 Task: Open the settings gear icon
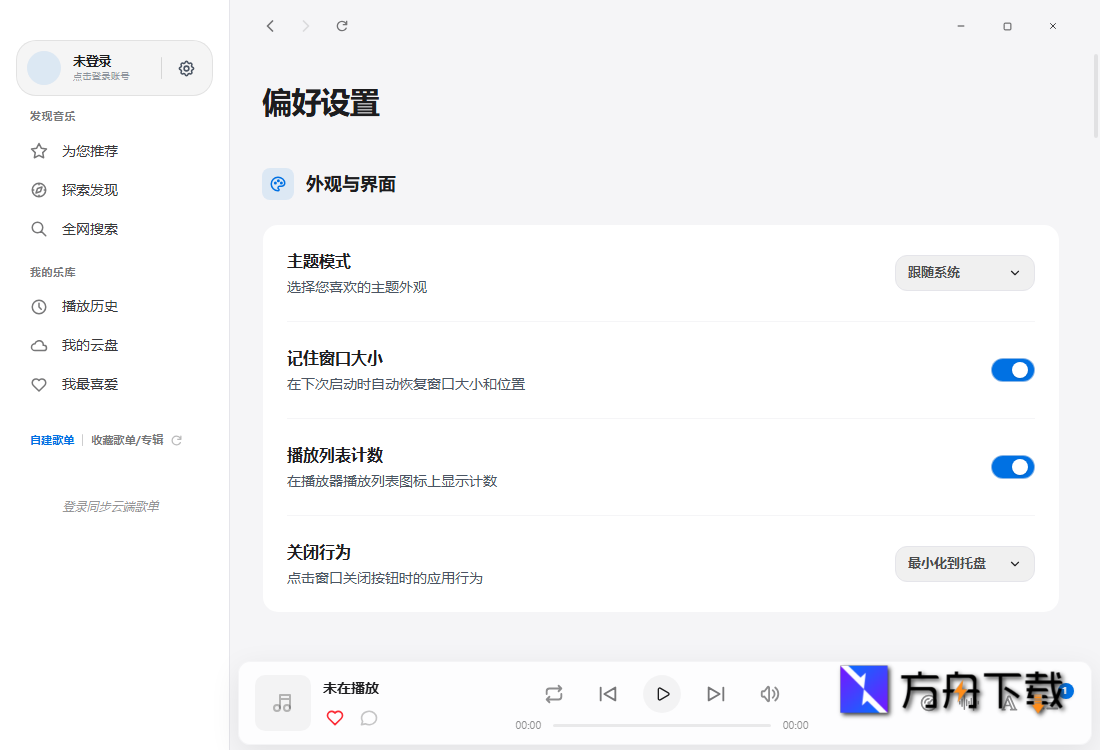[x=186, y=68]
